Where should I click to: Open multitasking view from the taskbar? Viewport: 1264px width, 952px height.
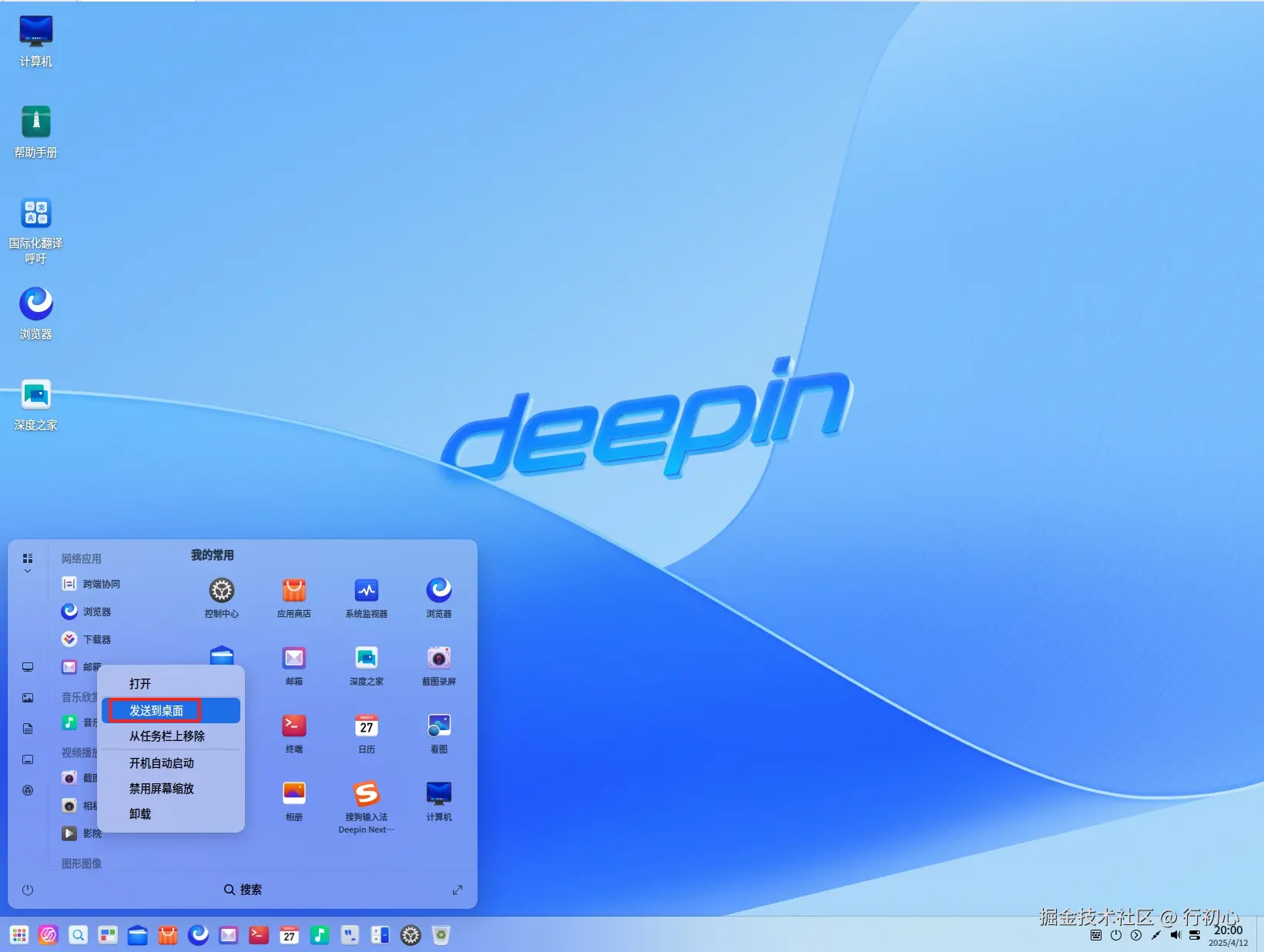pos(108,935)
